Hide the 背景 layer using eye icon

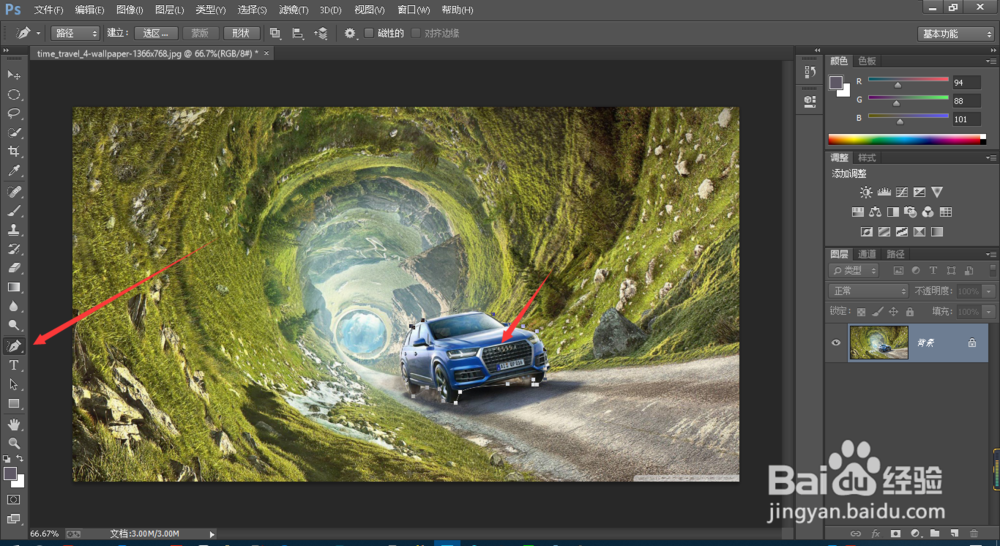[x=836, y=342]
